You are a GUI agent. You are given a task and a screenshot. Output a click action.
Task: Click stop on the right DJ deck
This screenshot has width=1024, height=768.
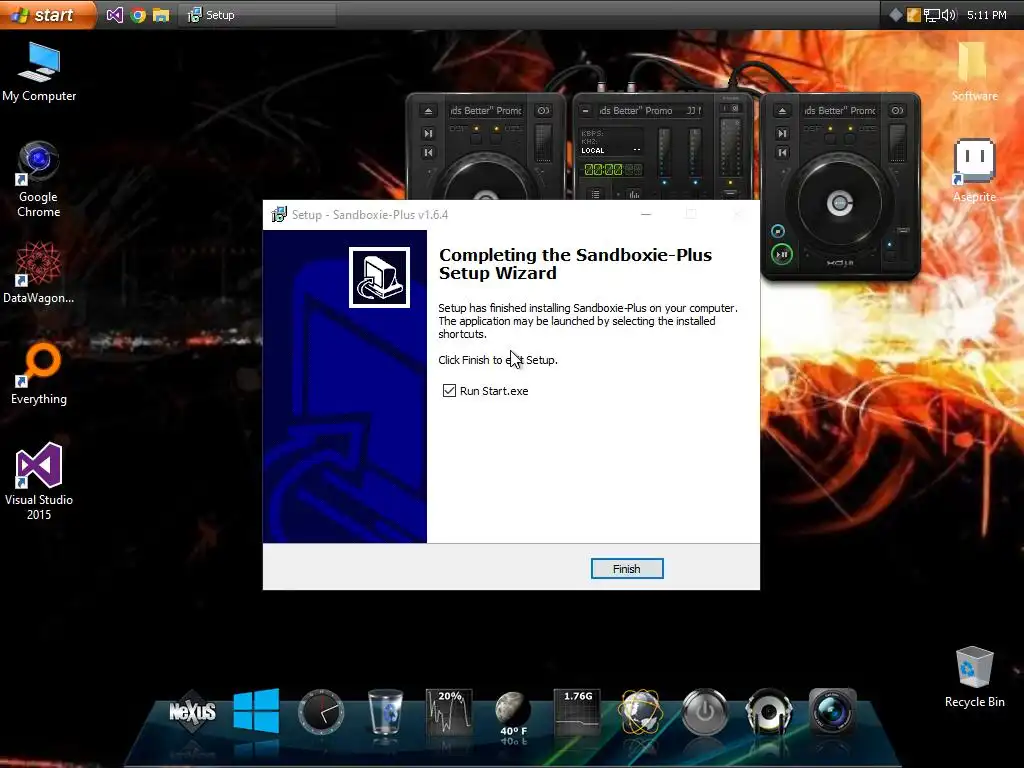pyautogui.click(x=778, y=231)
